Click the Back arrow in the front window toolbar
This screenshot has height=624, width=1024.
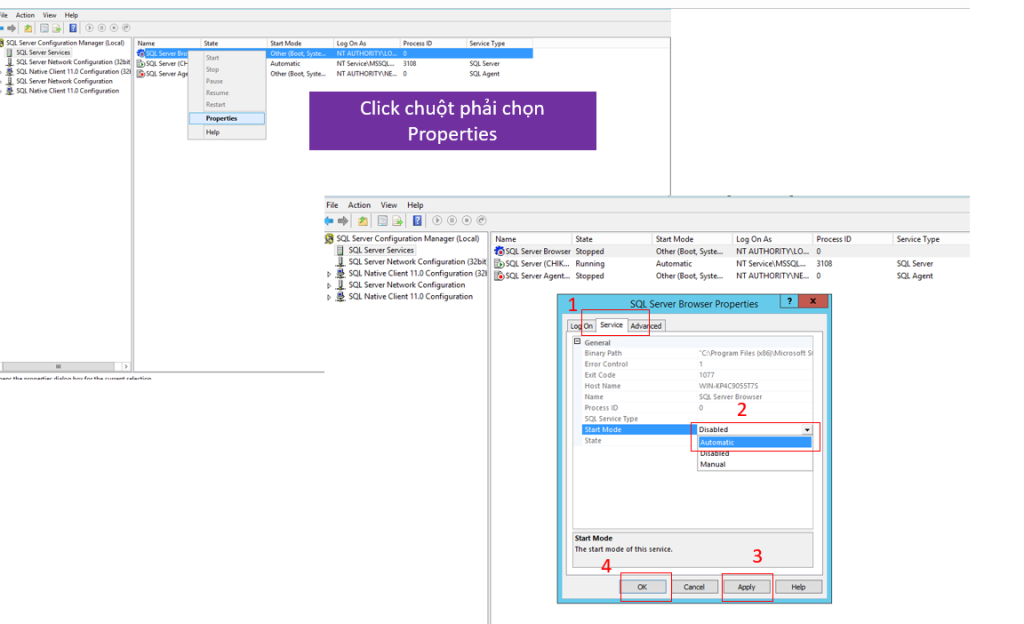(x=329, y=221)
